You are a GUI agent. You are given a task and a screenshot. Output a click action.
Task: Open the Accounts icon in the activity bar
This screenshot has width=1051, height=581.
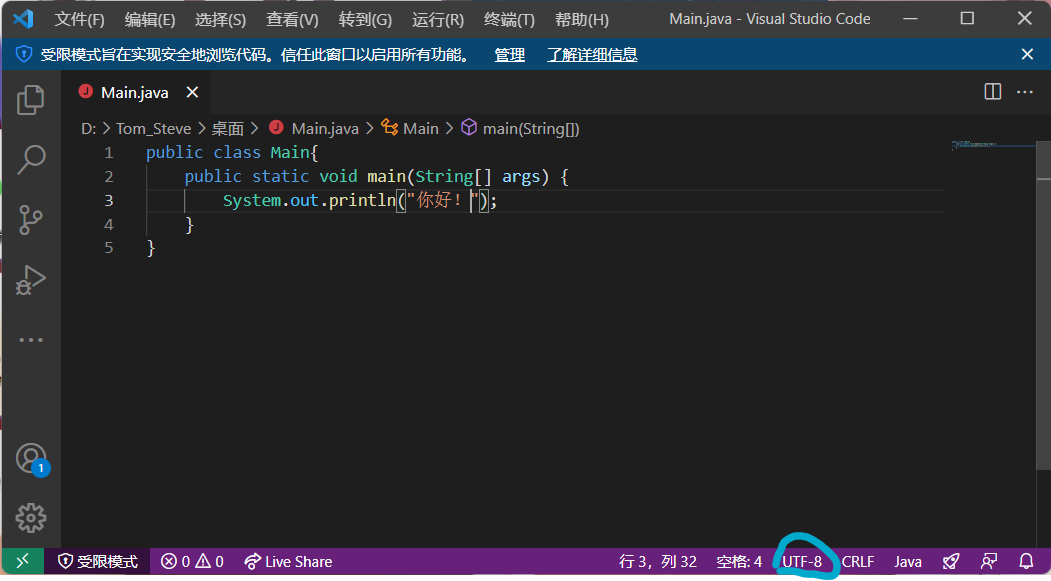pyautogui.click(x=30, y=457)
